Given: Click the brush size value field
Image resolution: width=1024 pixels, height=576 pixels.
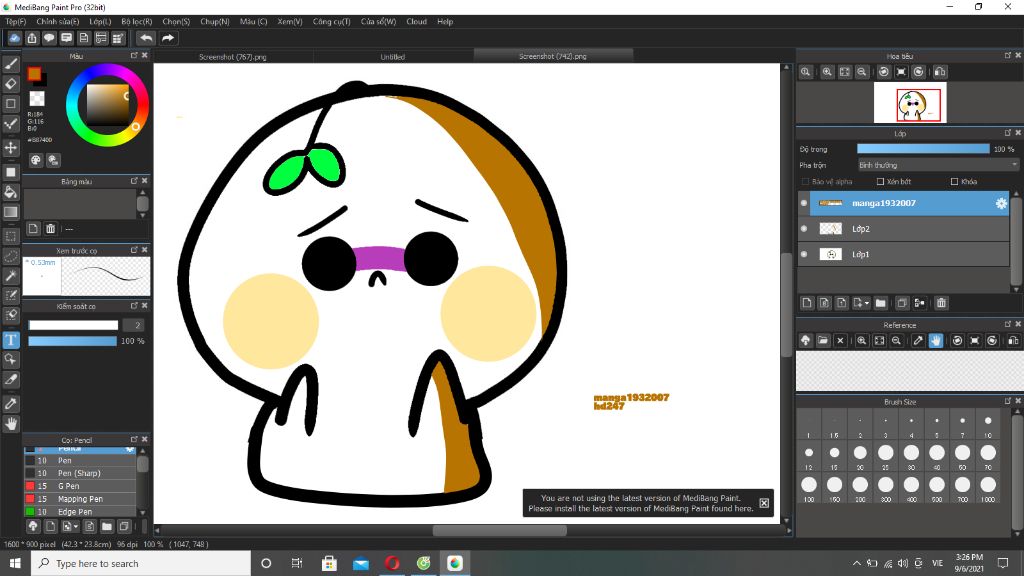Looking at the screenshot, I should pyautogui.click(x=133, y=325).
